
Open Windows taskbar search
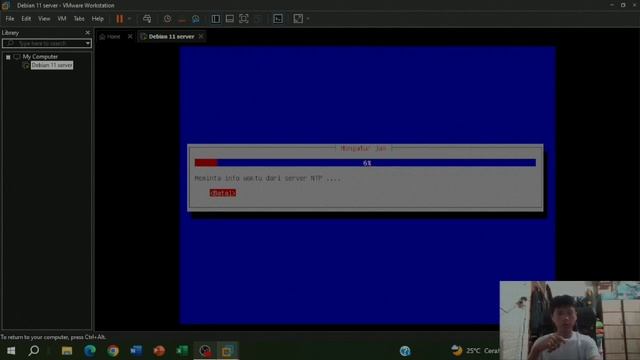pos(34,351)
